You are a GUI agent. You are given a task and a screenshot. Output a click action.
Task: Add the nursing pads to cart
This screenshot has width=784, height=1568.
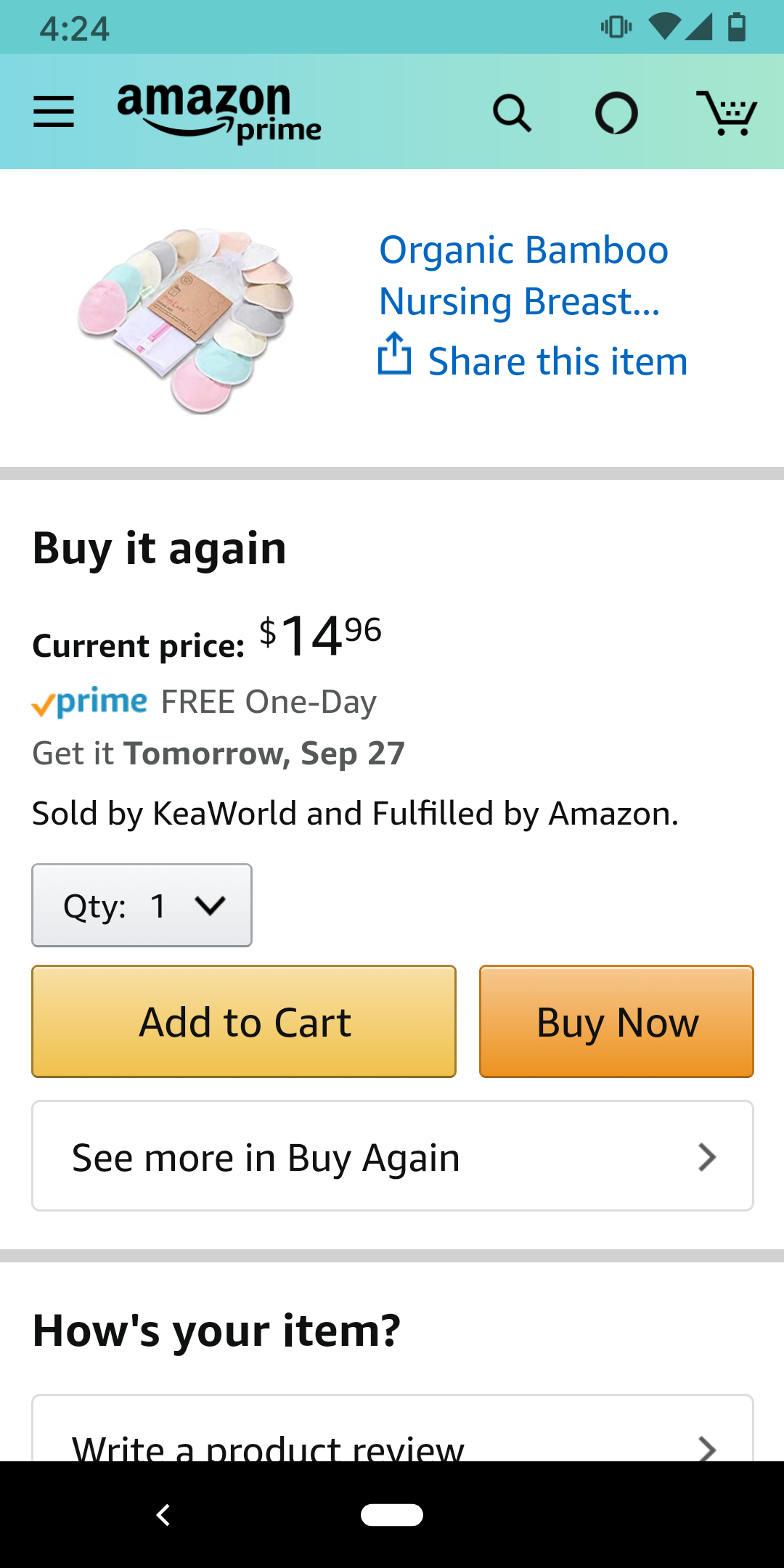(244, 1021)
